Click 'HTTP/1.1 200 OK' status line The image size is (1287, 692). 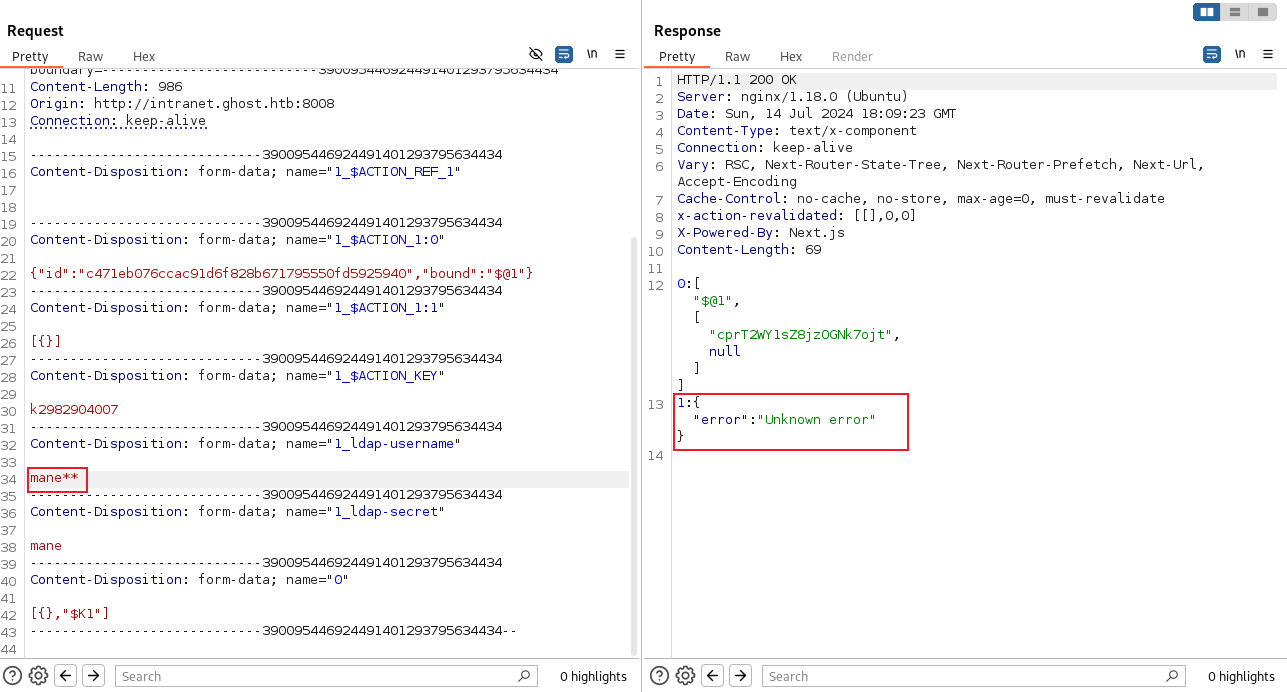pyautogui.click(x=737, y=80)
